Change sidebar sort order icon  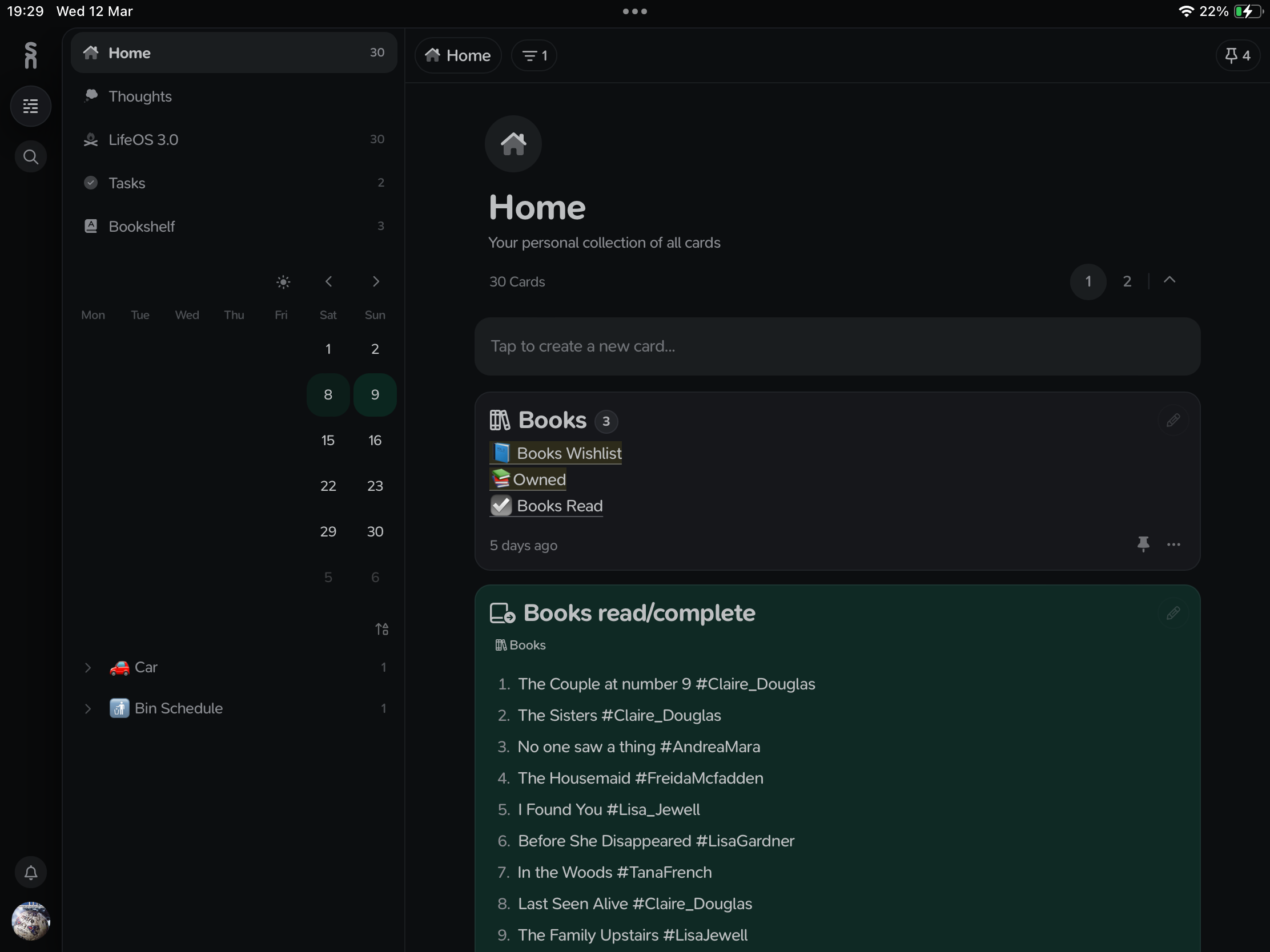coord(382,630)
